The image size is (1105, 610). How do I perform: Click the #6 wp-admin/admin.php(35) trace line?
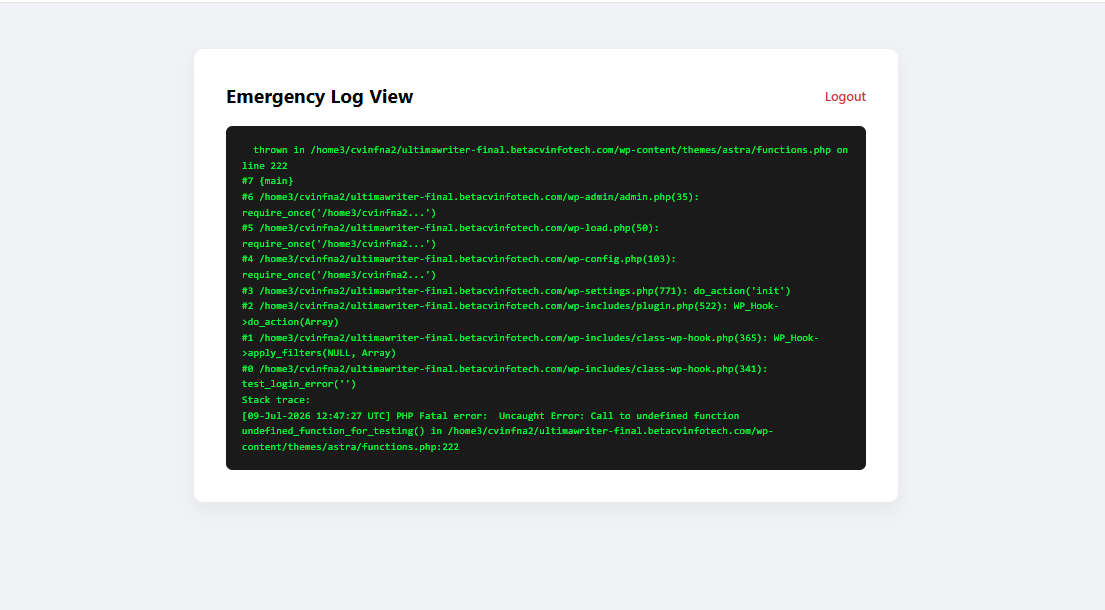tap(470, 197)
